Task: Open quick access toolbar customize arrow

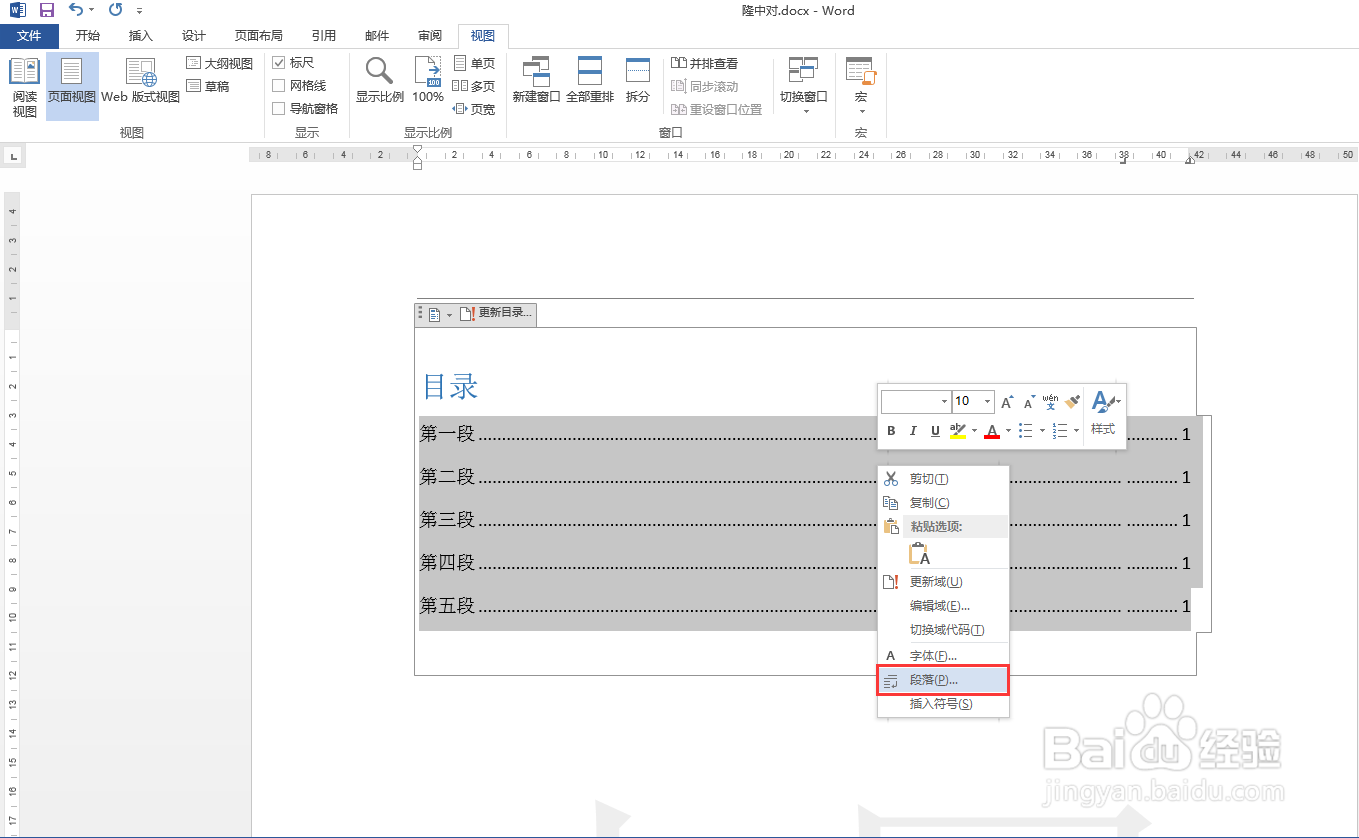Action: (139, 11)
